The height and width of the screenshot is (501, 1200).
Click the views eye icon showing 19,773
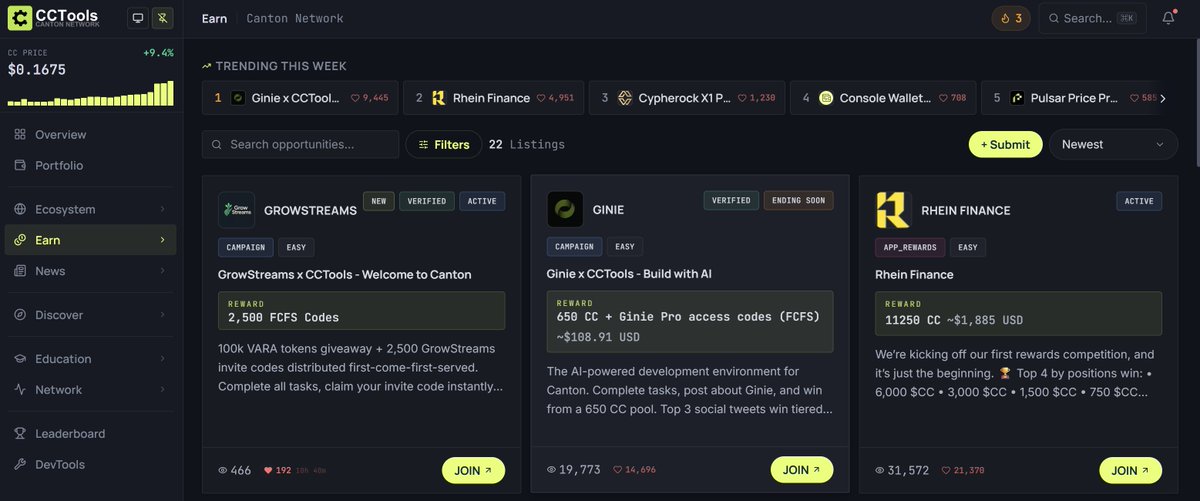pos(552,470)
